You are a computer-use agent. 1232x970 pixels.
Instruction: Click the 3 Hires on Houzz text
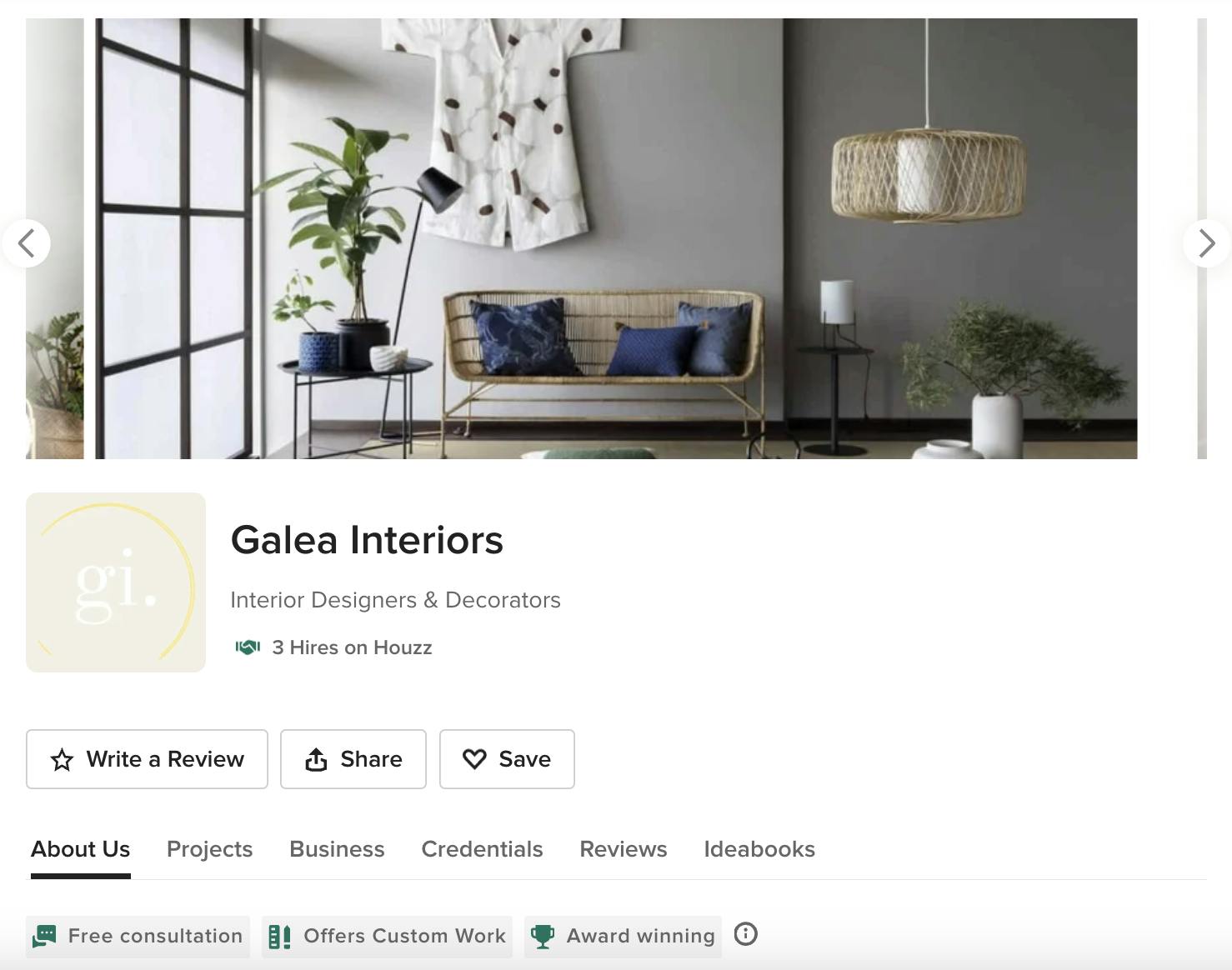[352, 647]
